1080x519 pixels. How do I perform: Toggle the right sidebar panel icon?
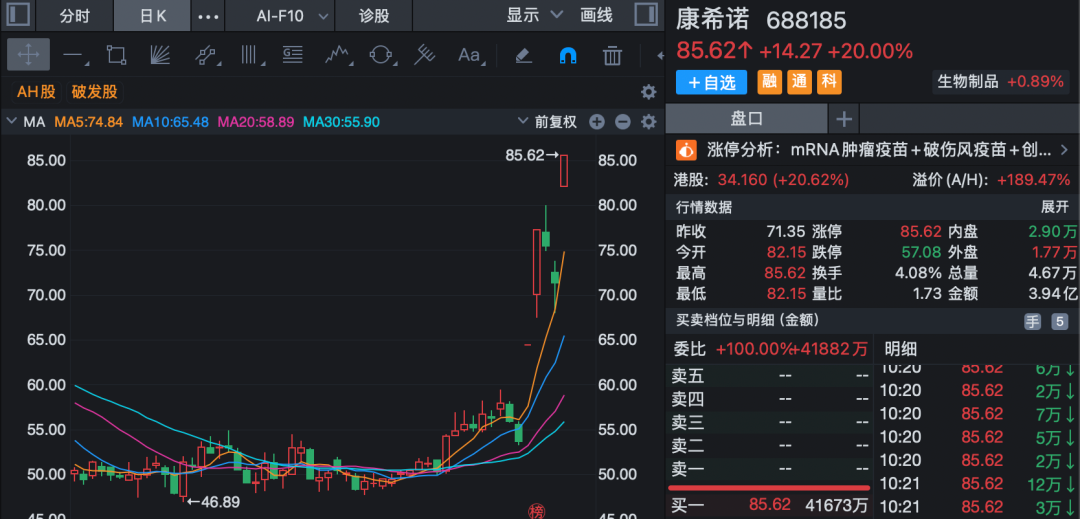(x=645, y=15)
